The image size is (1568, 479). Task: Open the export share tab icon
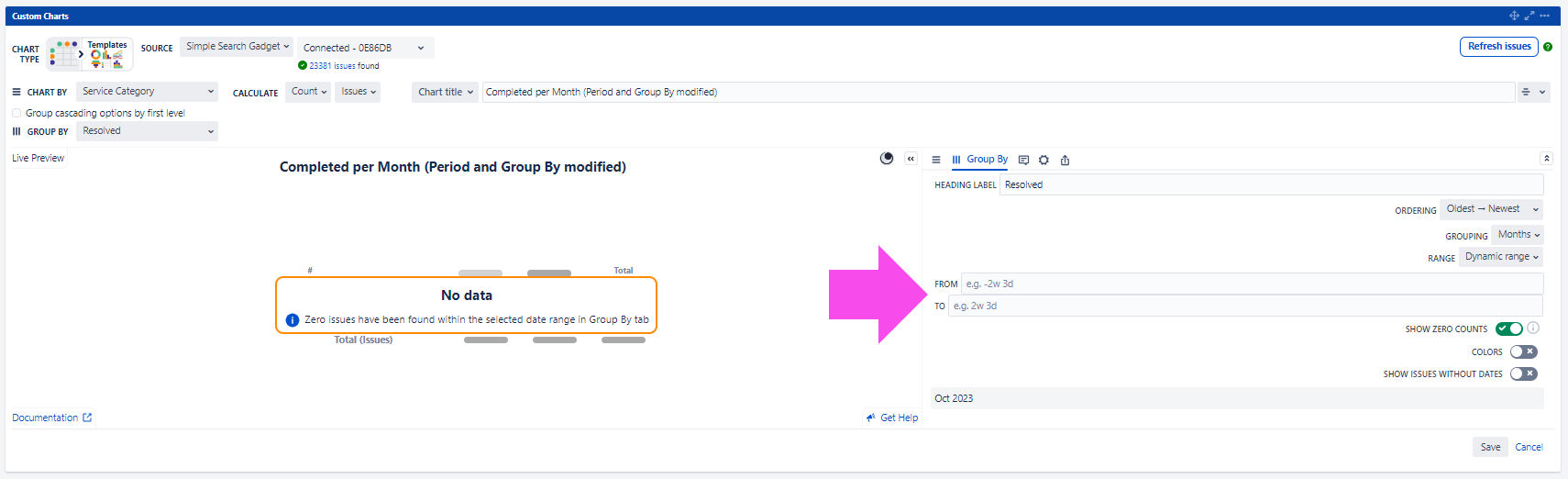pos(1065,160)
